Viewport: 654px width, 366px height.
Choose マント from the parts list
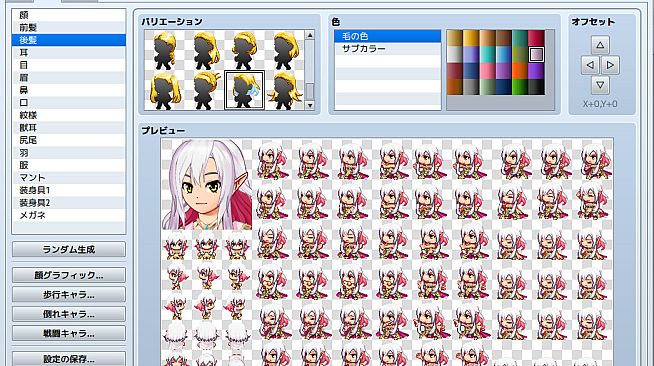pos(69,178)
